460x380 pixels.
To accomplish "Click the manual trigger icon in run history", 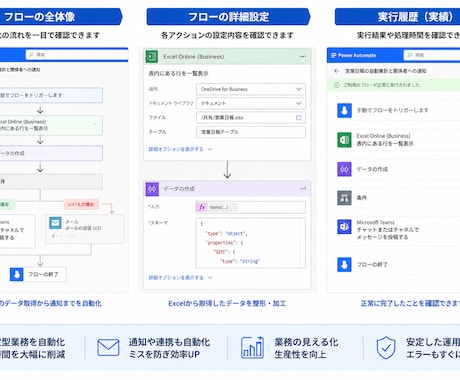I will (x=344, y=111).
